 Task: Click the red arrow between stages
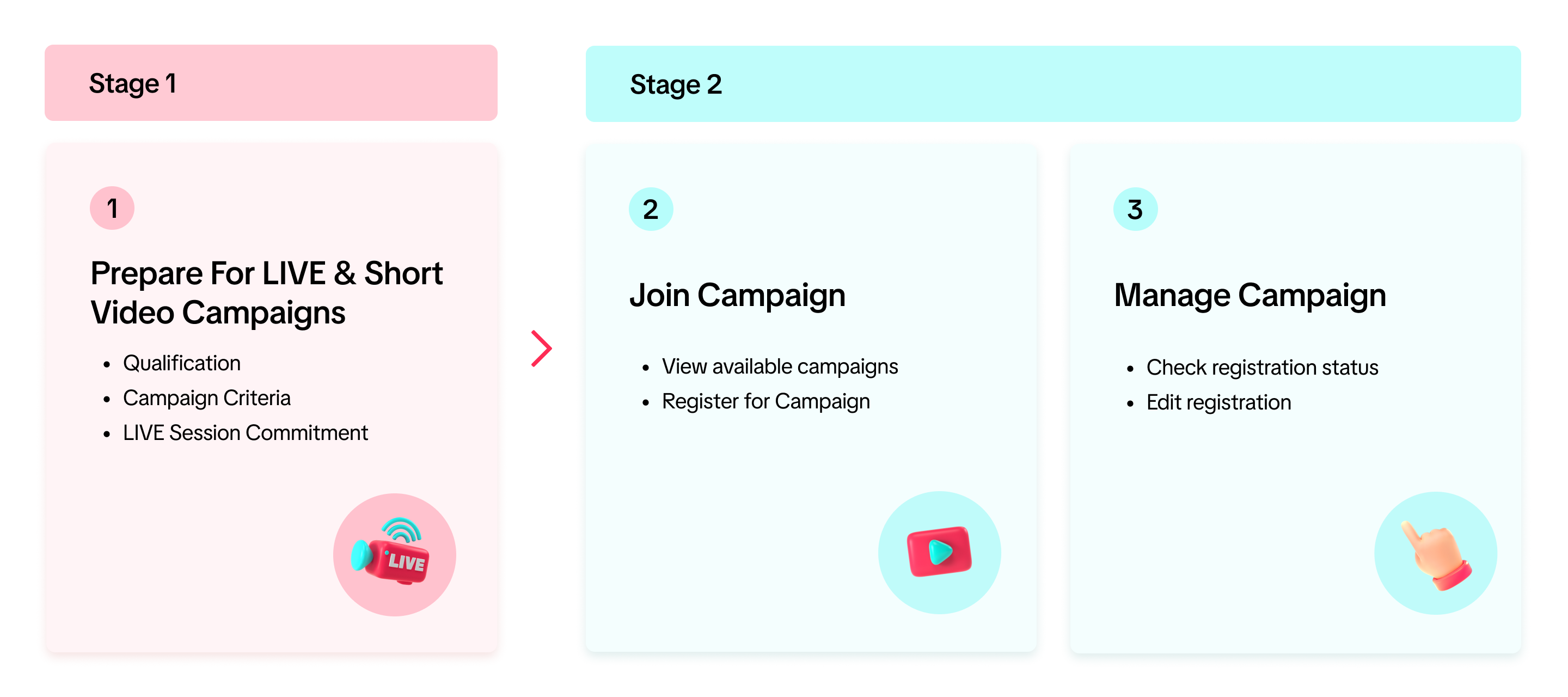(x=541, y=348)
